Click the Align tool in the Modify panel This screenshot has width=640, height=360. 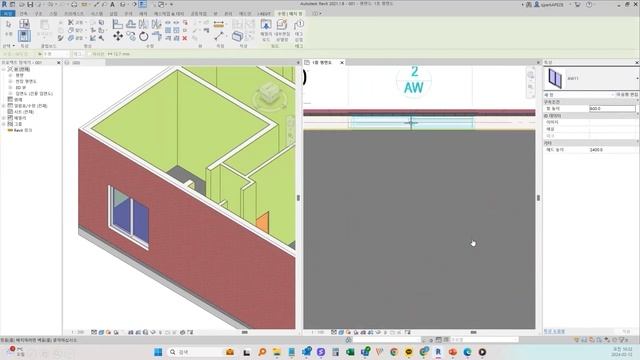pyautogui.click(x=118, y=24)
